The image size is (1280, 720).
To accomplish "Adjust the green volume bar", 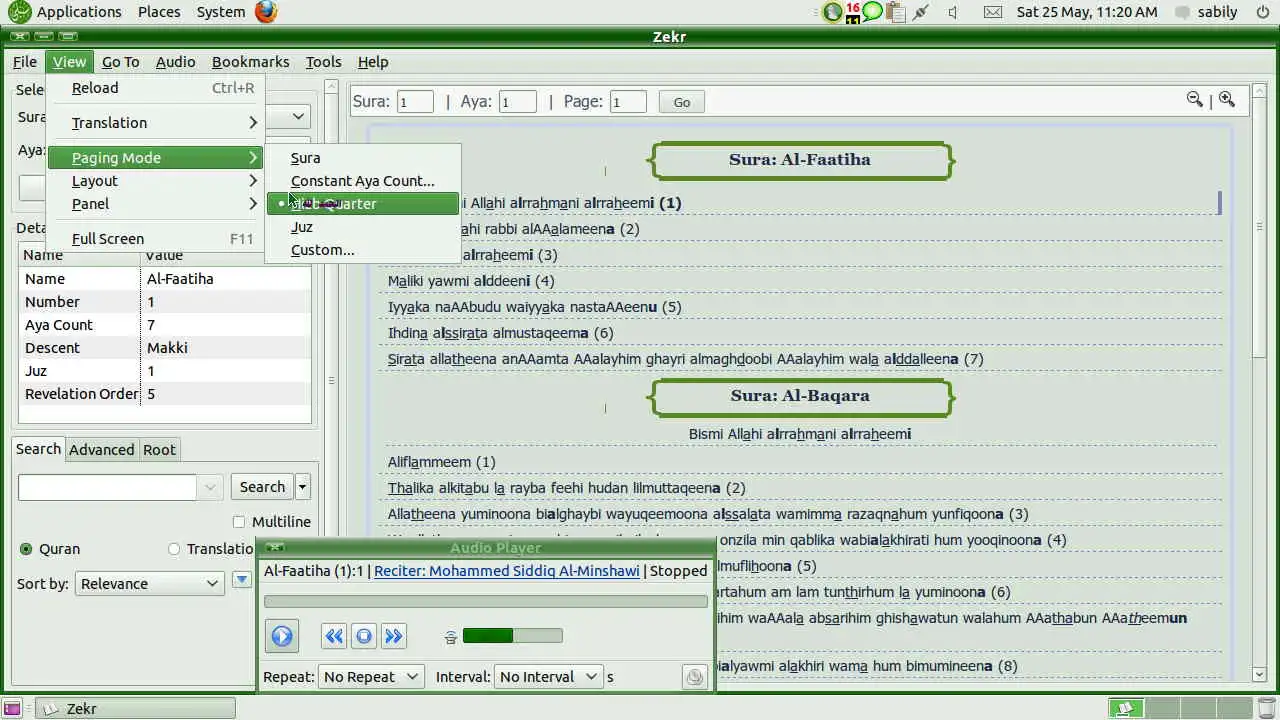I will click(x=512, y=636).
